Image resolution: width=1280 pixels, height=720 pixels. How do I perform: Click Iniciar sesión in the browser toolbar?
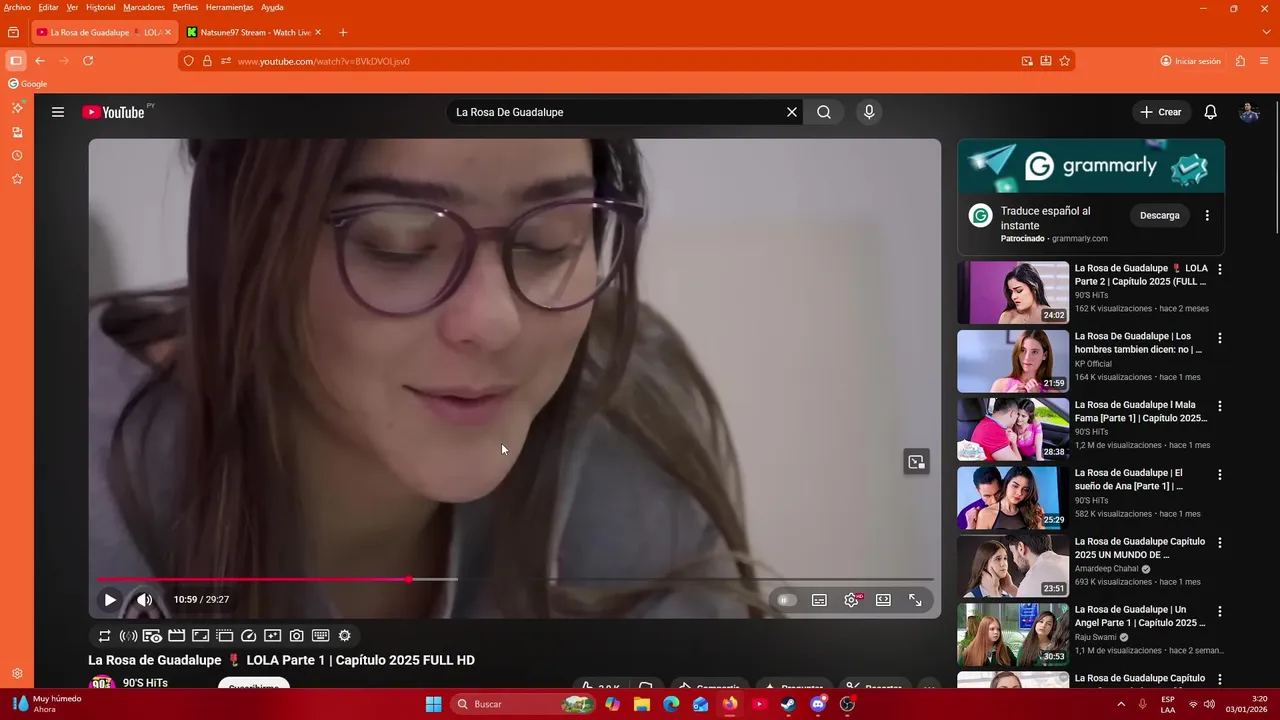1191,61
